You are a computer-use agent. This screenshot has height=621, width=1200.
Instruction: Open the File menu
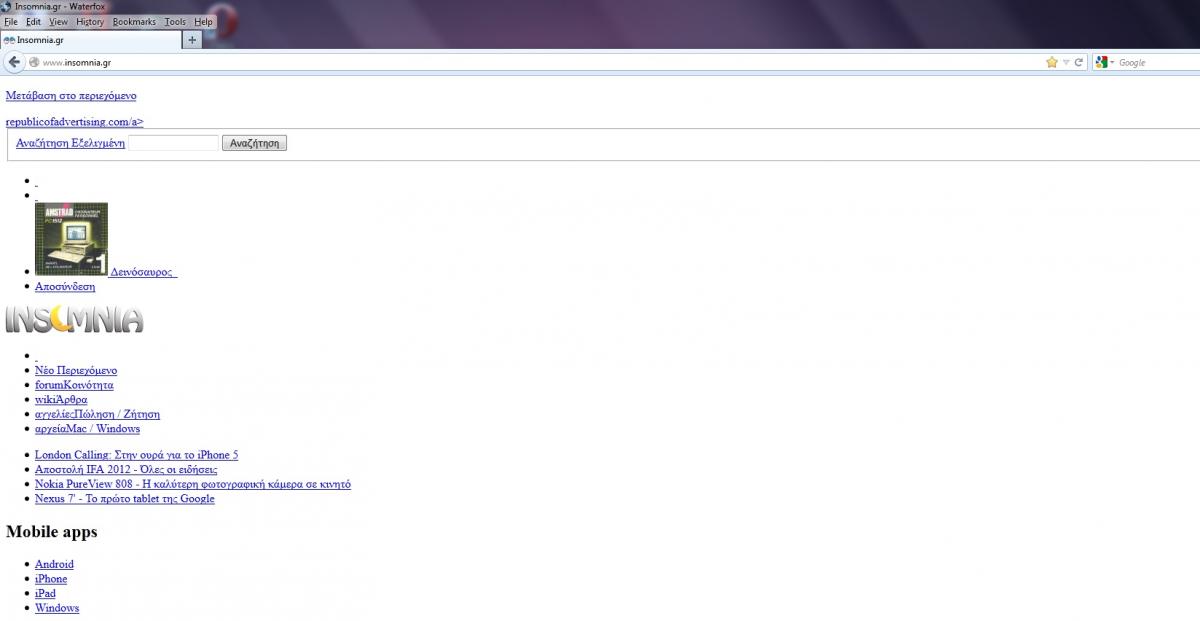point(11,21)
